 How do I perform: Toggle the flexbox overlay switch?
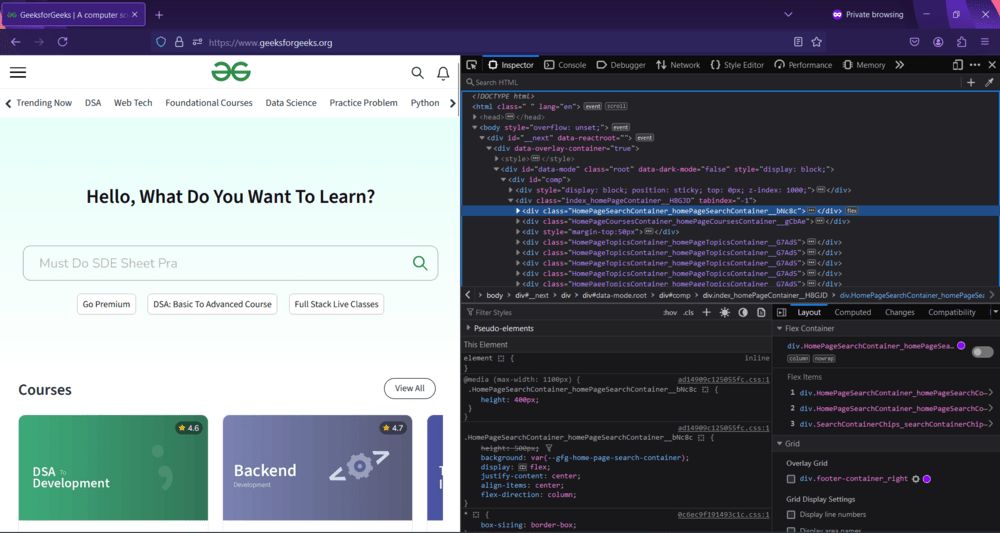pyautogui.click(x=982, y=352)
